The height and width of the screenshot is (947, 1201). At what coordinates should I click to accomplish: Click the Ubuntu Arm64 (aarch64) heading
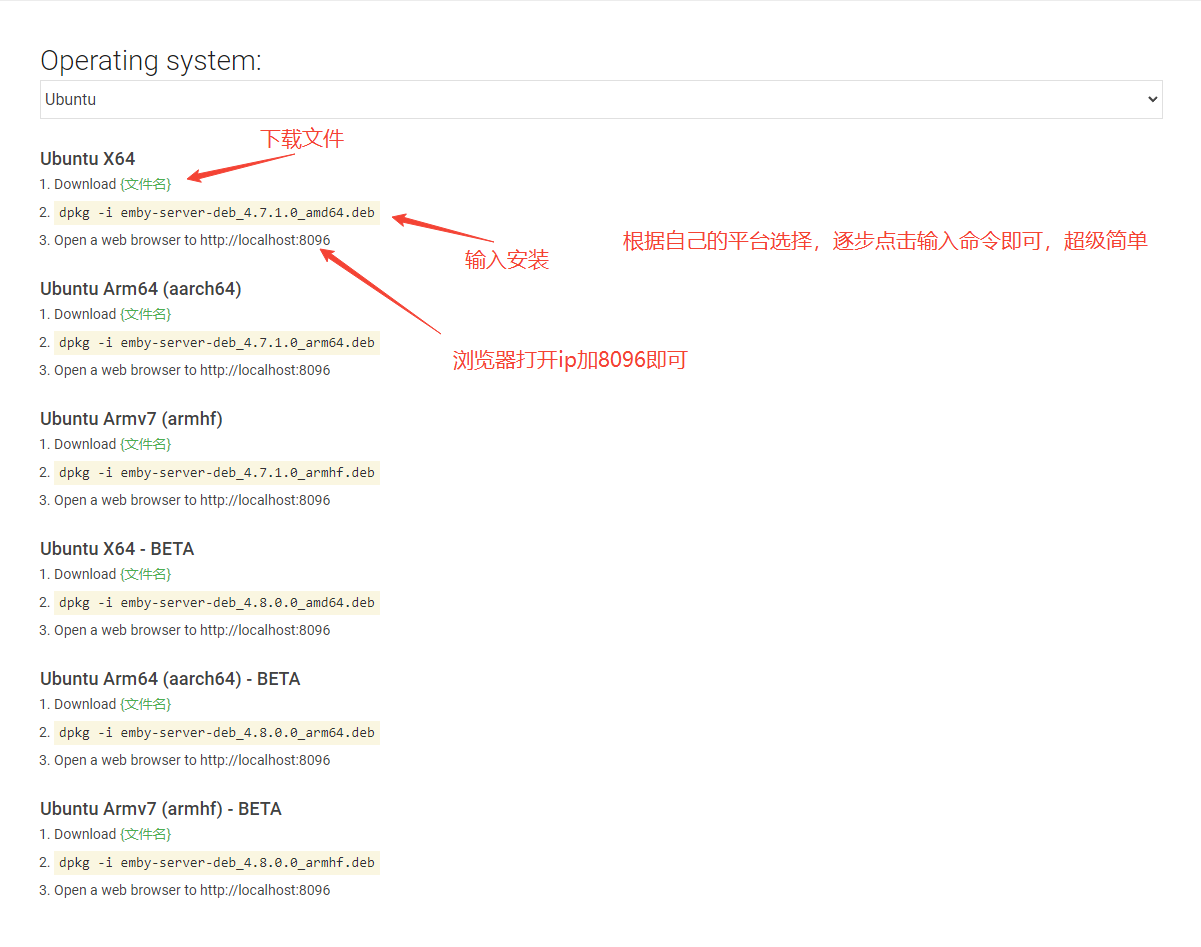[x=141, y=289]
